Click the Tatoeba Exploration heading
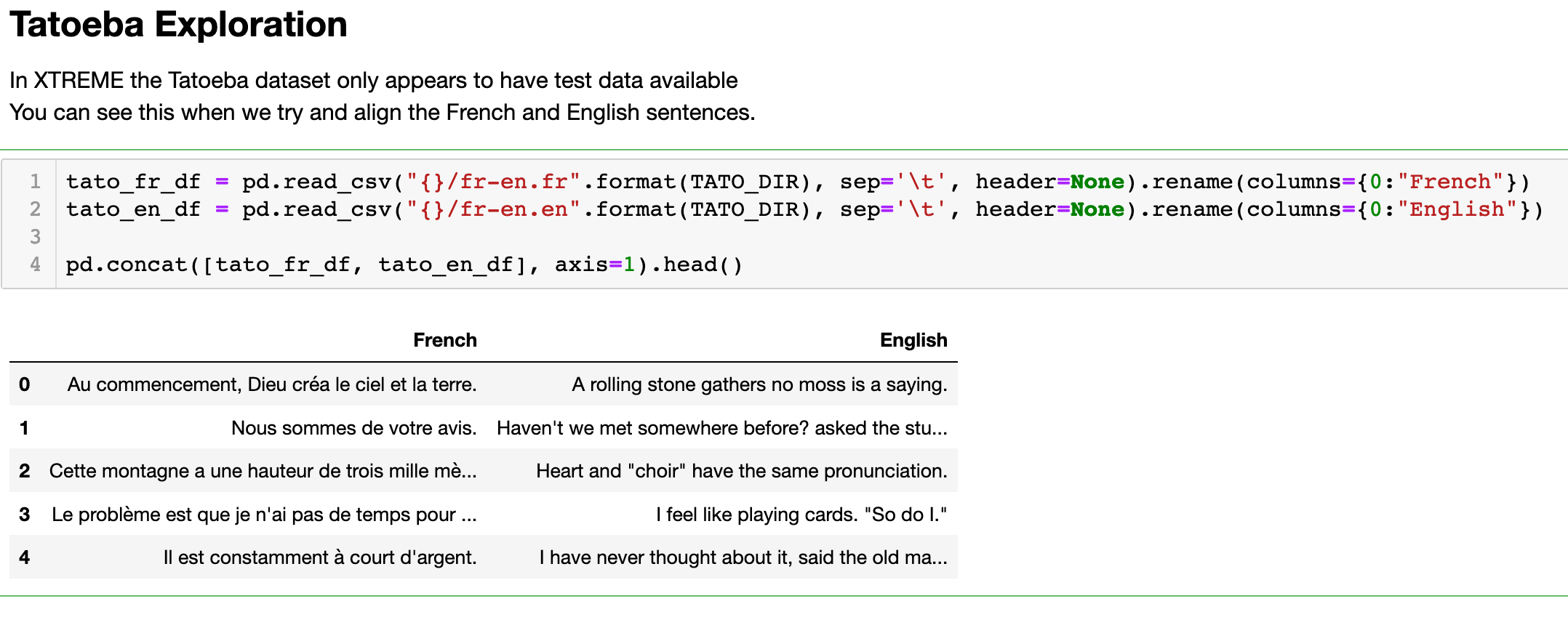1568x625 pixels. pos(178,25)
